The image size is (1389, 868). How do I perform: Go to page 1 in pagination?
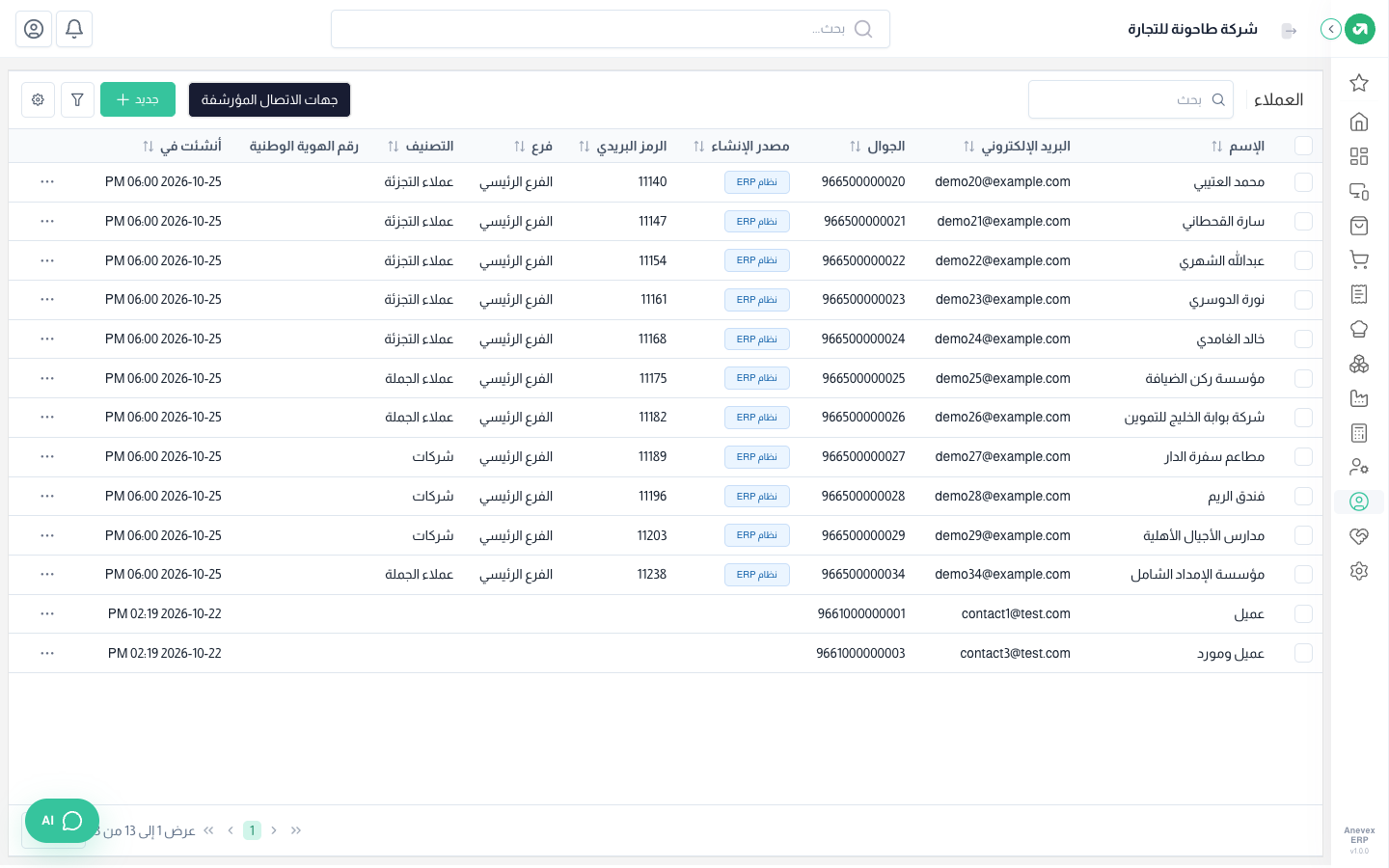[252, 830]
